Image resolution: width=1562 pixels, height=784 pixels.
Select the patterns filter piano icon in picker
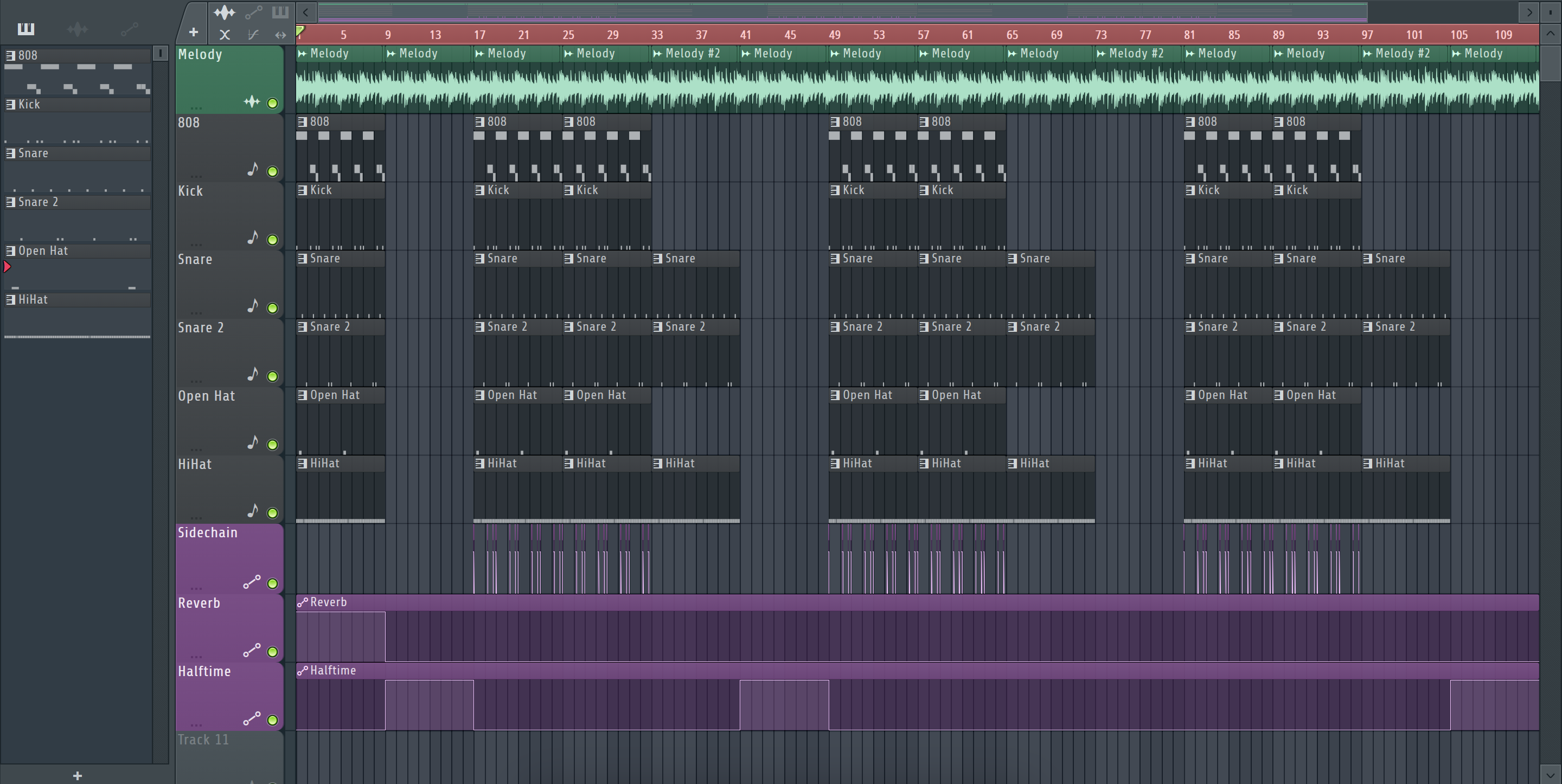[x=25, y=29]
